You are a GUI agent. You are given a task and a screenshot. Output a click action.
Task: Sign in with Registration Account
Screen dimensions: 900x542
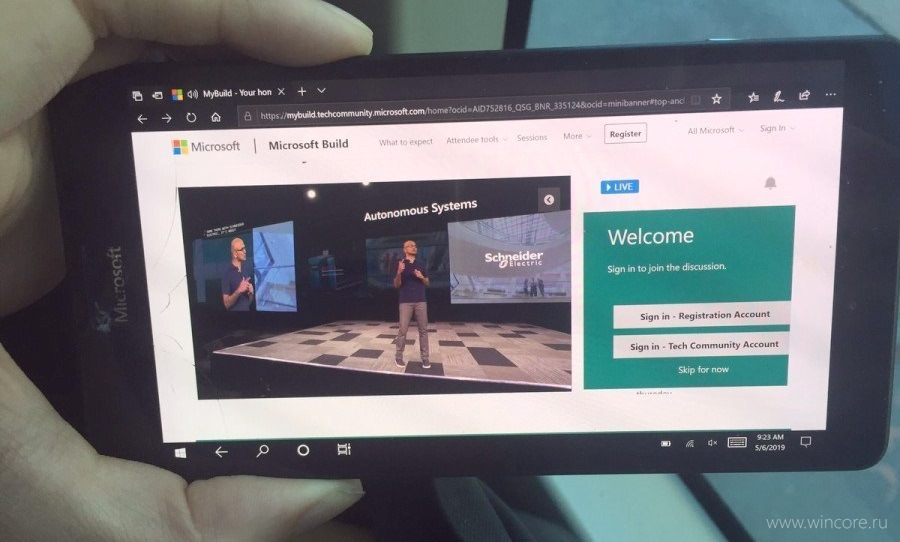point(704,315)
